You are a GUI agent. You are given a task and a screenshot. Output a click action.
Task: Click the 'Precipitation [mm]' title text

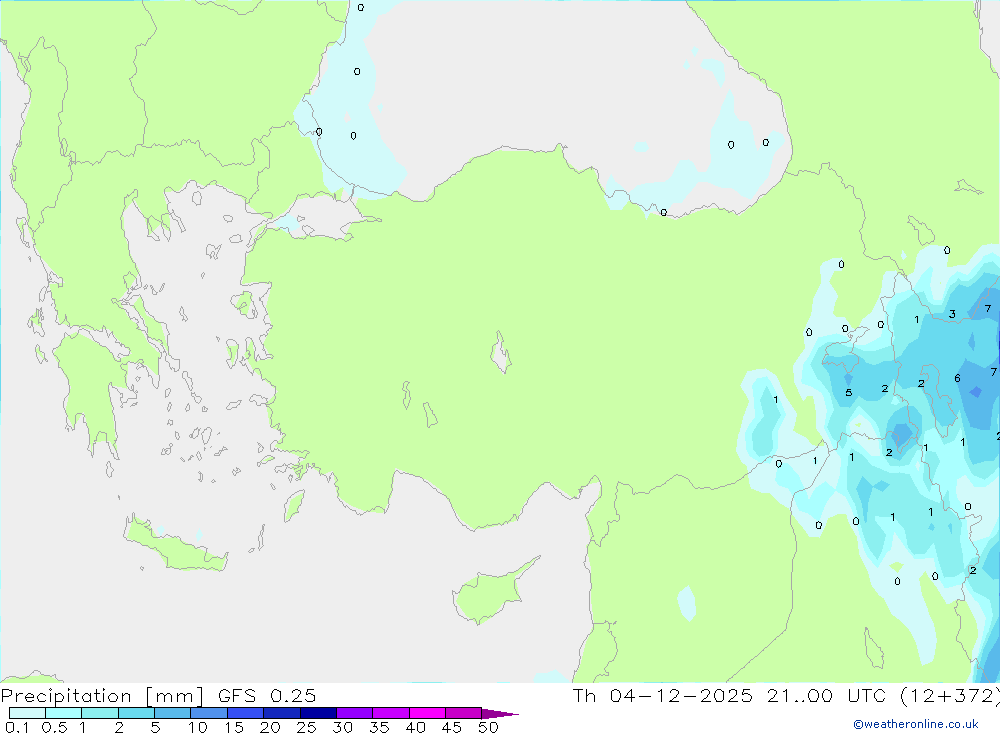point(103,696)
